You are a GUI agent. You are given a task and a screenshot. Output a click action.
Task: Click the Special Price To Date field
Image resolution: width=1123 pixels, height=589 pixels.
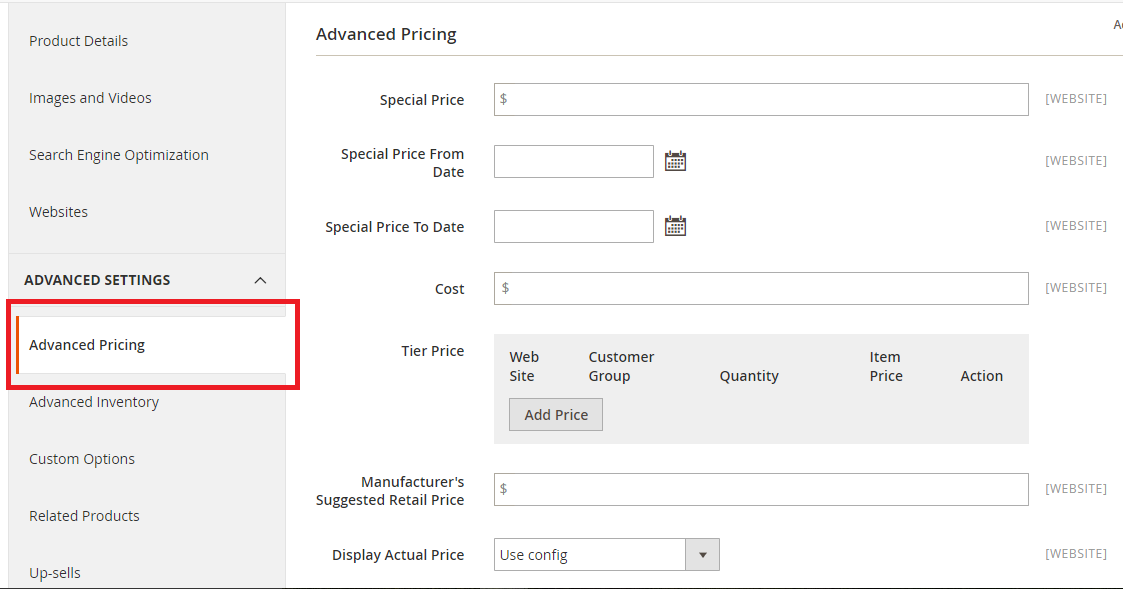pos(574,226)
